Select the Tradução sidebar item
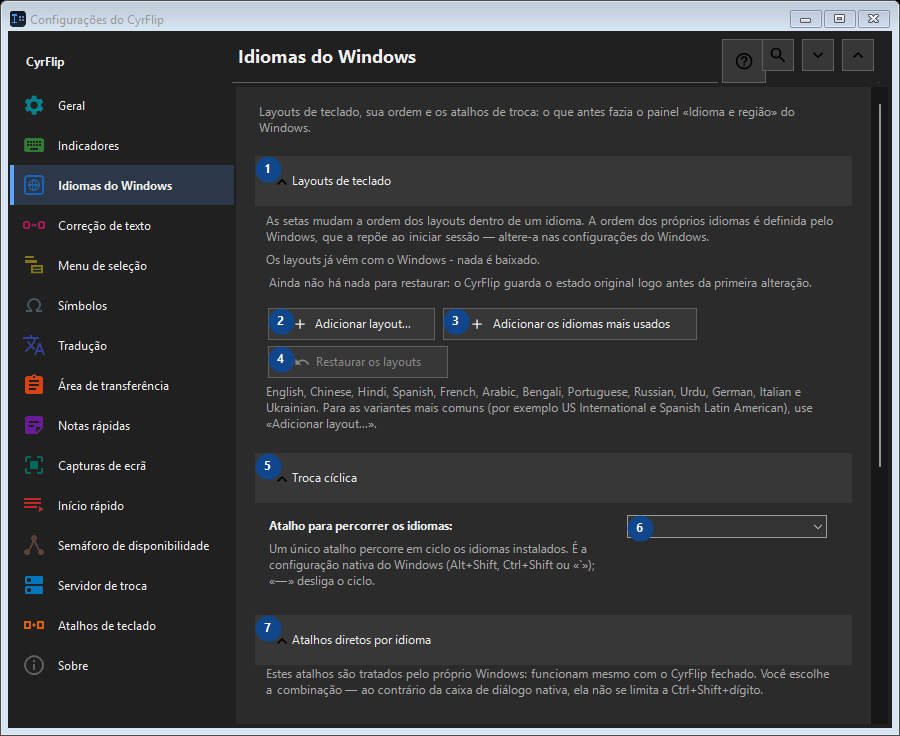The height and width of the screenshot is (736, 900). click(x=122, y=346)
